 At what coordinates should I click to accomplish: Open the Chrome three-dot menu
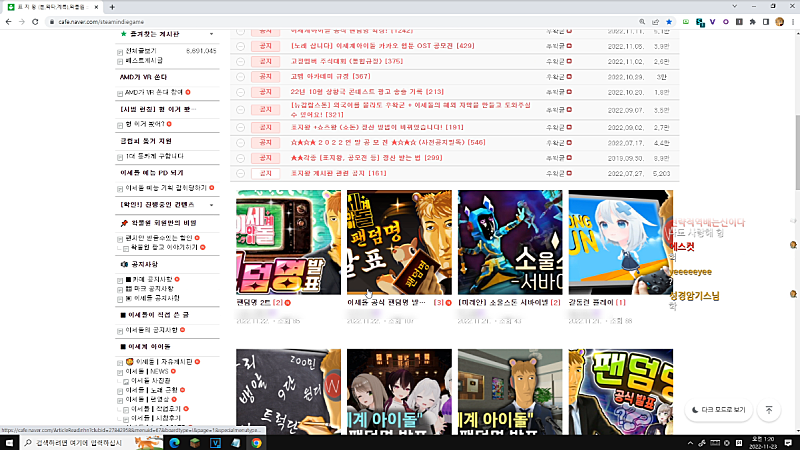point(792,22)
